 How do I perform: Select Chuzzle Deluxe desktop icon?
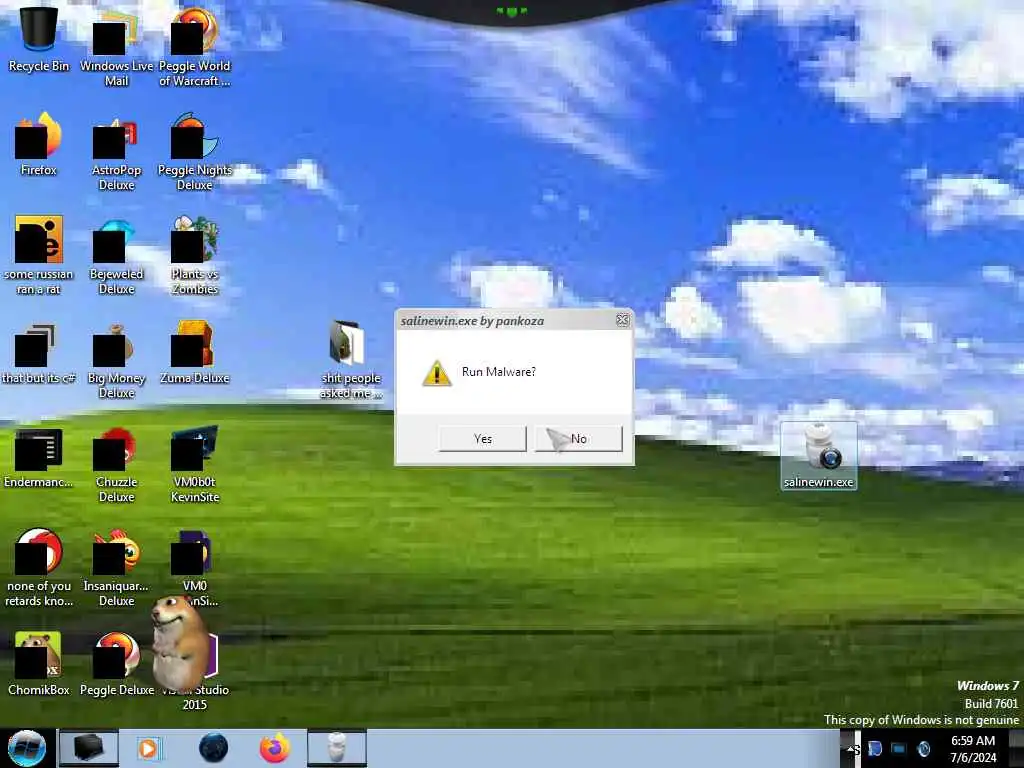point(116,465)
